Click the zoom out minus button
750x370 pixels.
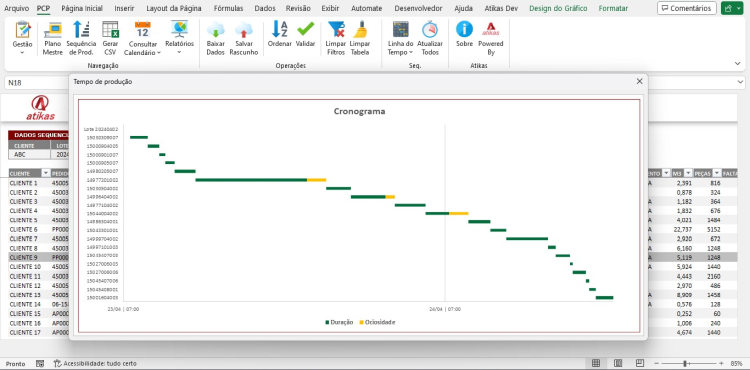(657, 363)
